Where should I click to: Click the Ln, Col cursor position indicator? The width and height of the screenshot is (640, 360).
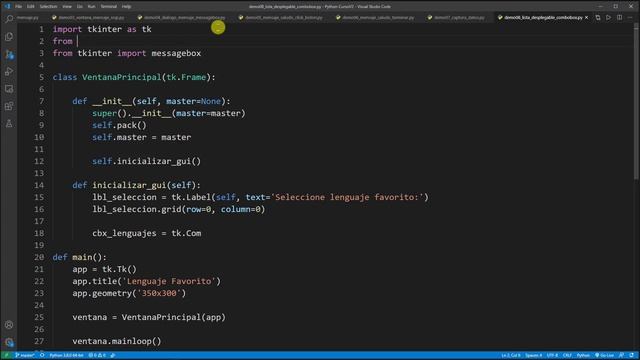tap(511, 356)
